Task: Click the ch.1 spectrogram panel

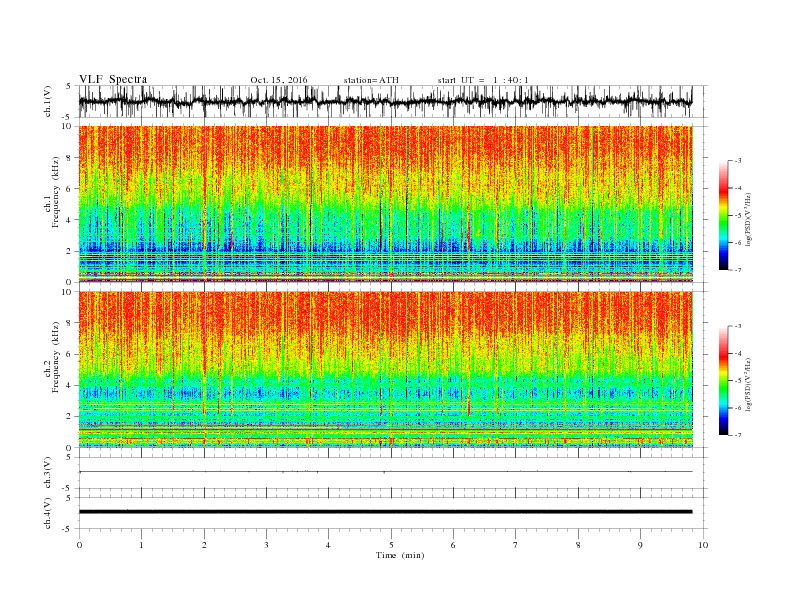Action: point(385,204)
